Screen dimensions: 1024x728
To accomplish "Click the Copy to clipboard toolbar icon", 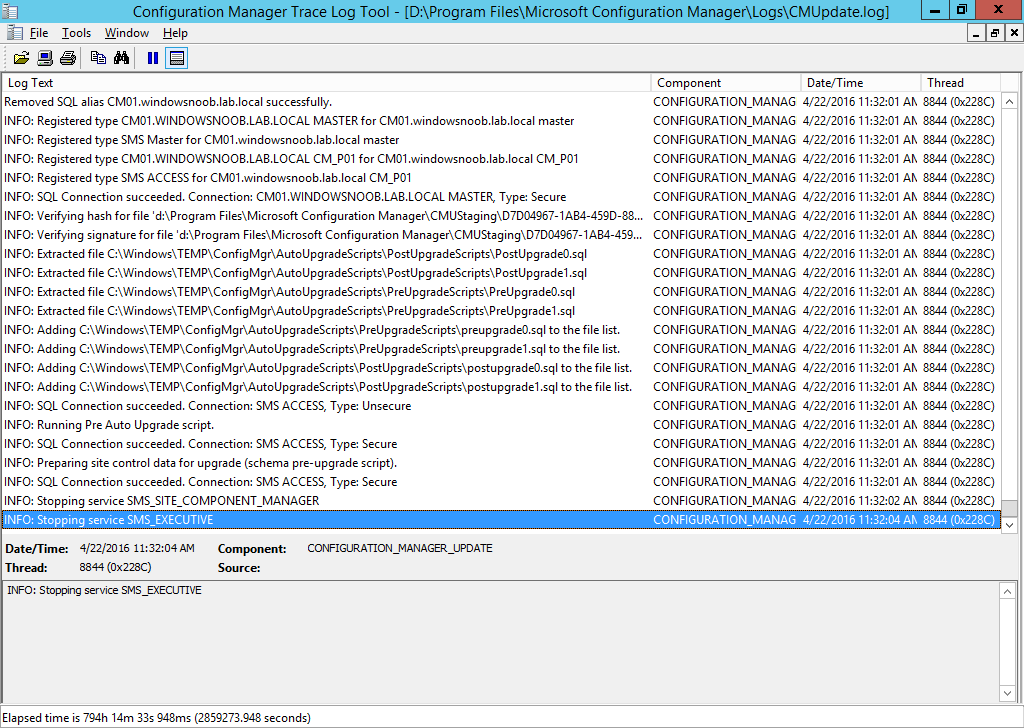I will 98,58.
